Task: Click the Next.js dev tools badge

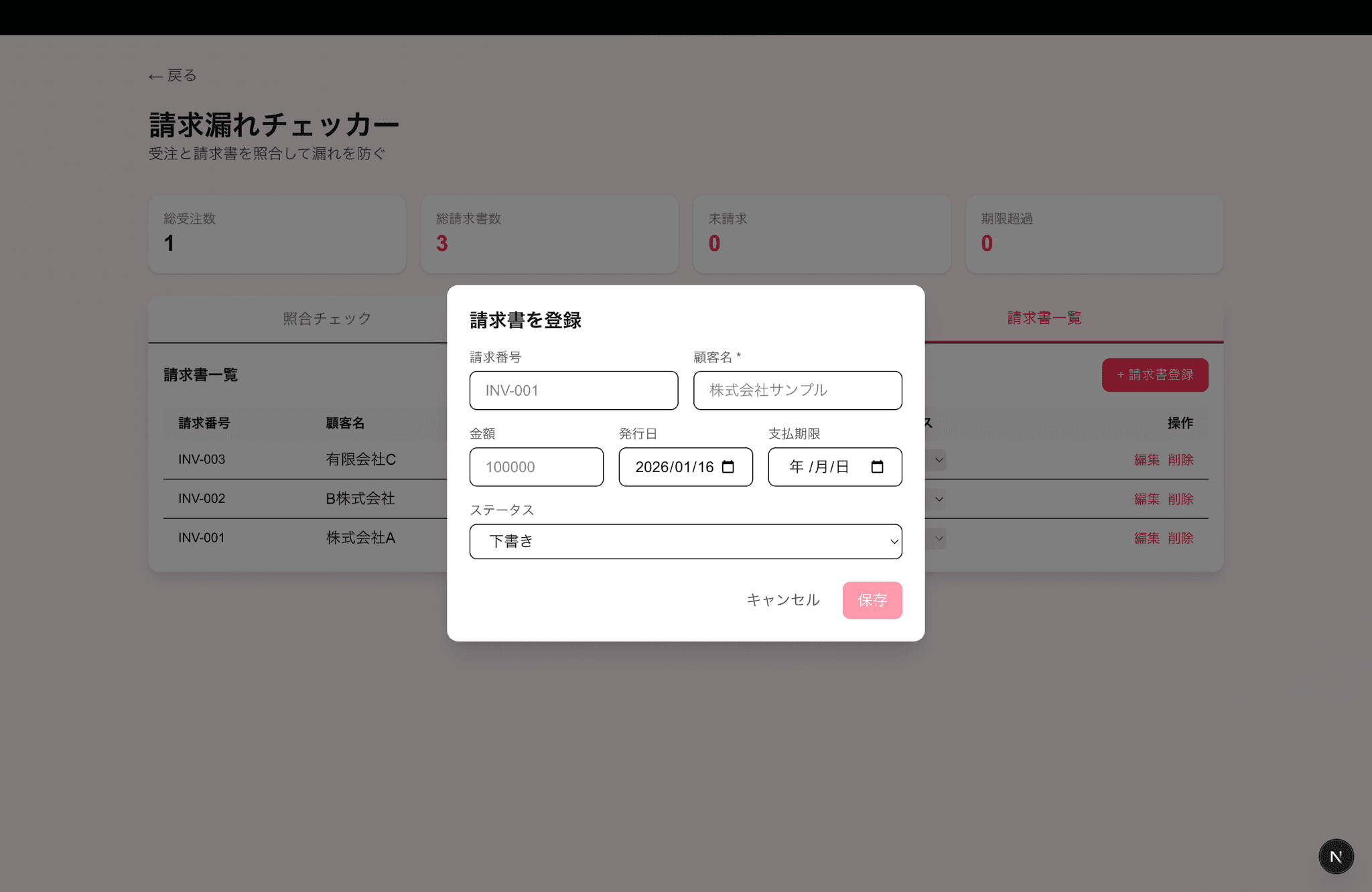Action: tap(1336, 857)
